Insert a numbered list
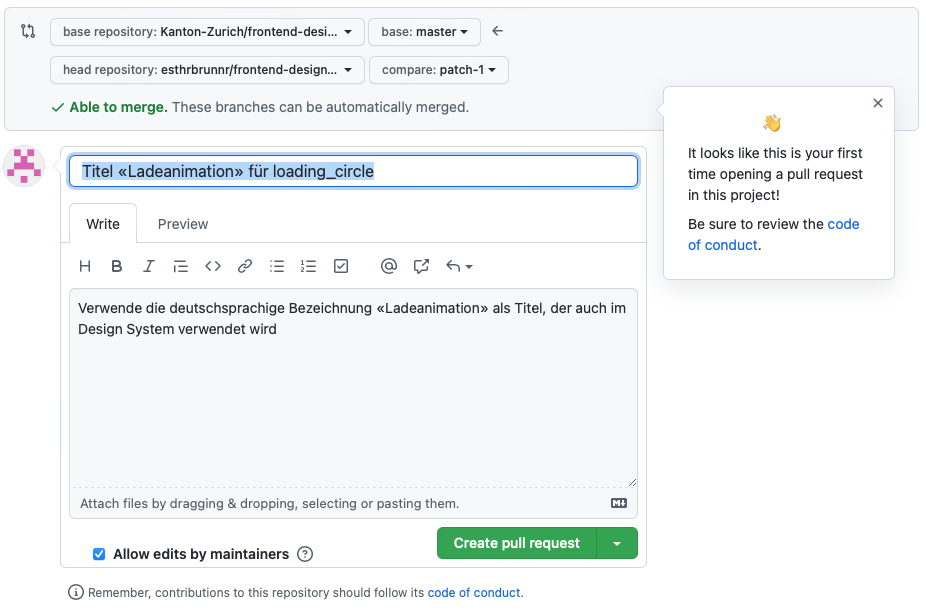 tap(309, 266)
